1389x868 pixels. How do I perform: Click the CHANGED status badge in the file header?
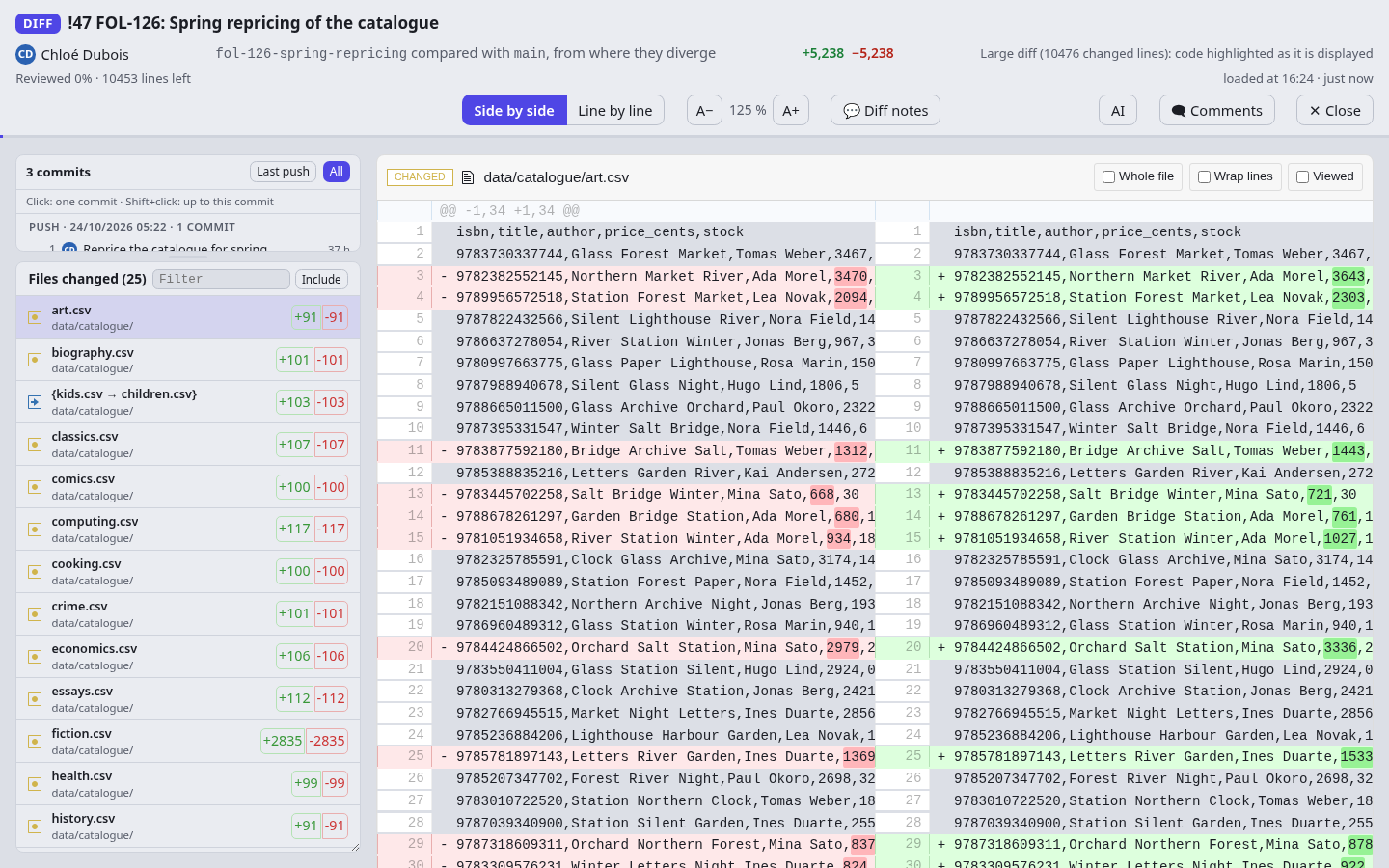coord(420,177)
